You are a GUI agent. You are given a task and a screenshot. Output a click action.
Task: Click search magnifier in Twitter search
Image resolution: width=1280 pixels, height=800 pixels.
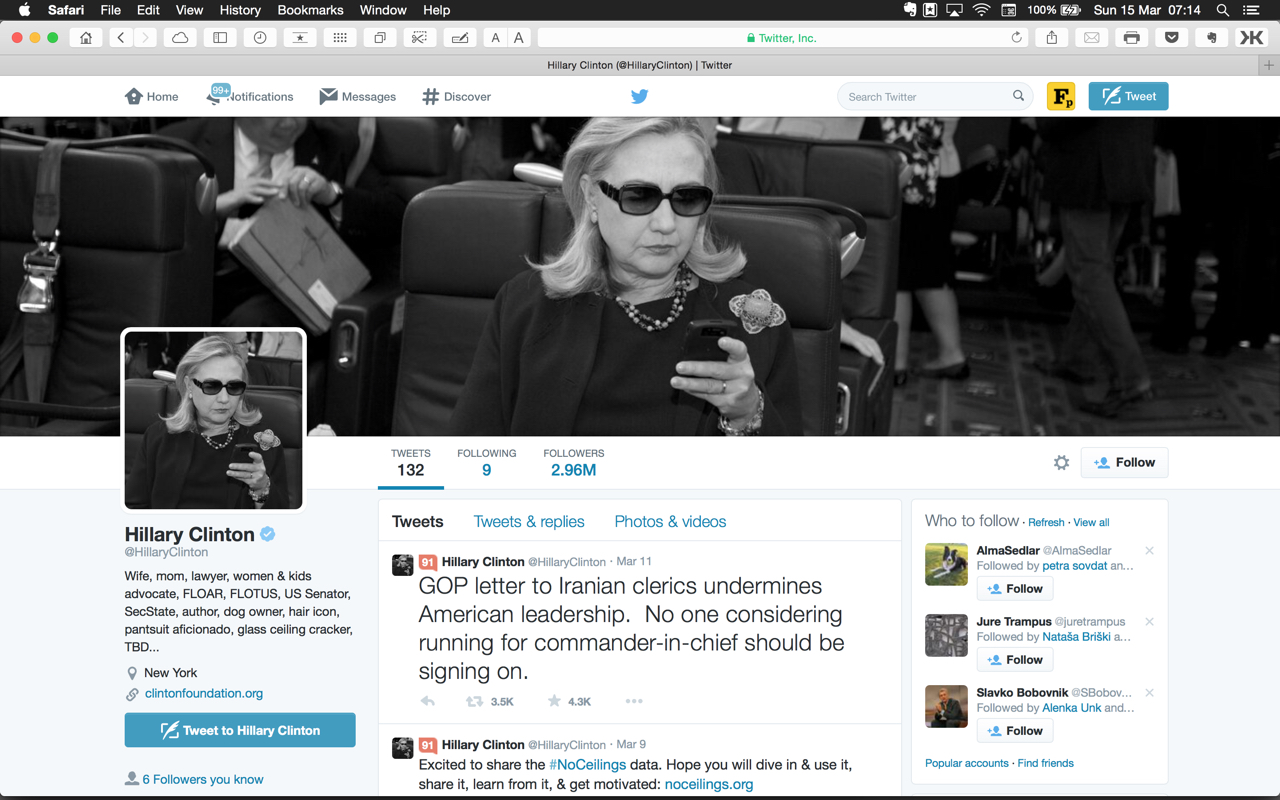[x=1018, y=96]
